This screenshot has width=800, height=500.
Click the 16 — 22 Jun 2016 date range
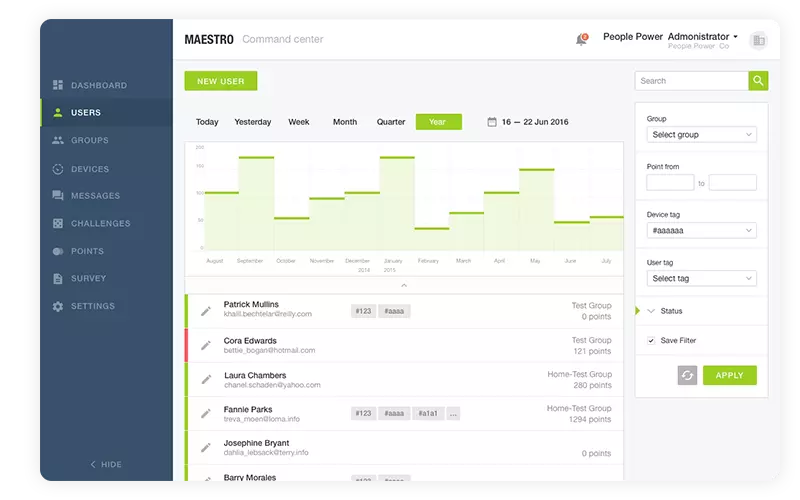pyautogui.click(x=535, y=122)
